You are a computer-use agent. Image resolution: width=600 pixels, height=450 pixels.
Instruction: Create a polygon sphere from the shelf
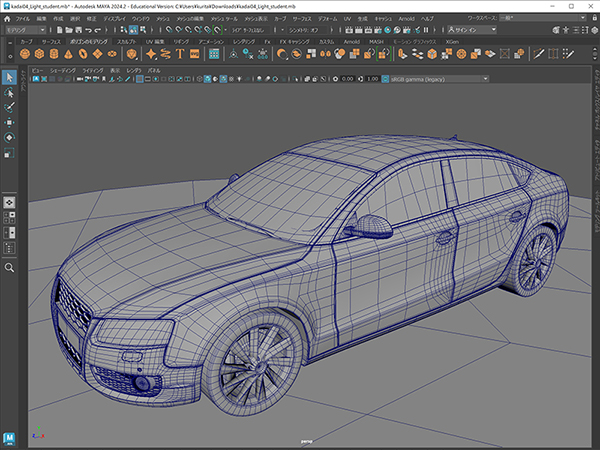pos(25,54)
